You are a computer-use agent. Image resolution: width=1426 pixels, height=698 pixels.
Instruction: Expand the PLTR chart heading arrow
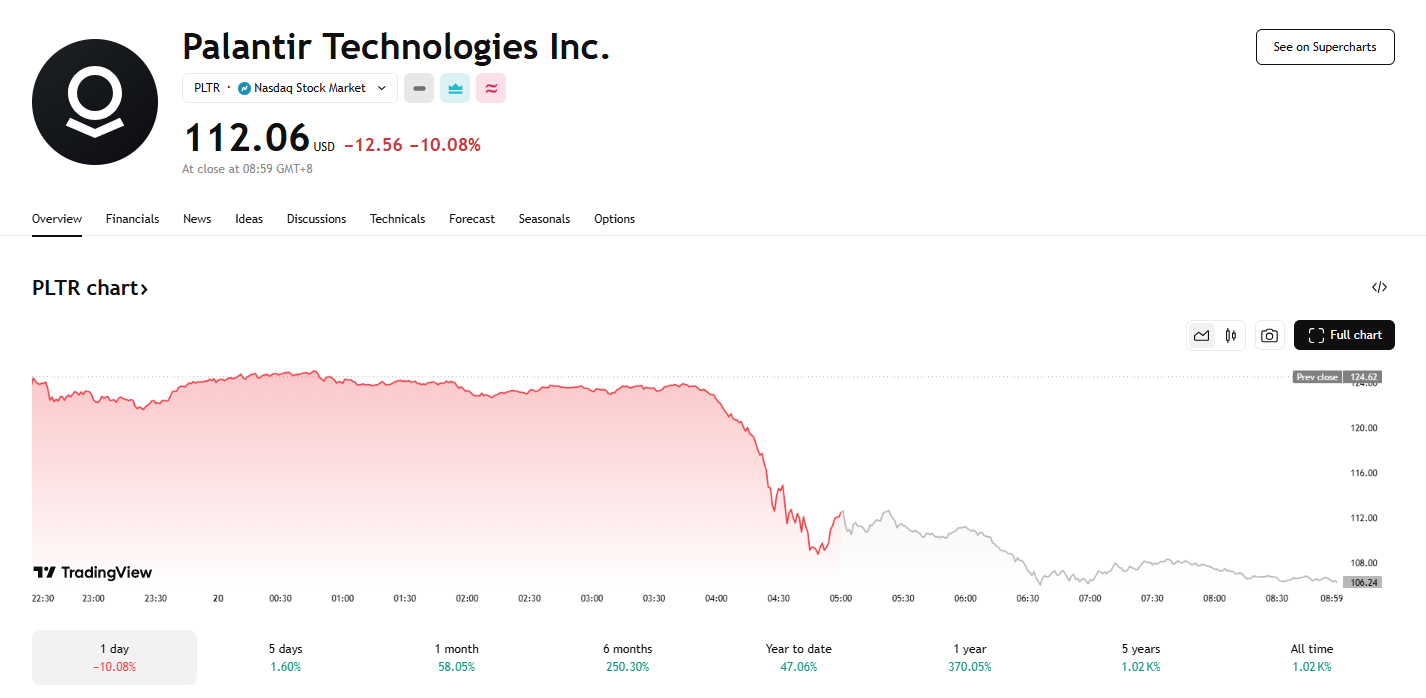click(144, 289)
